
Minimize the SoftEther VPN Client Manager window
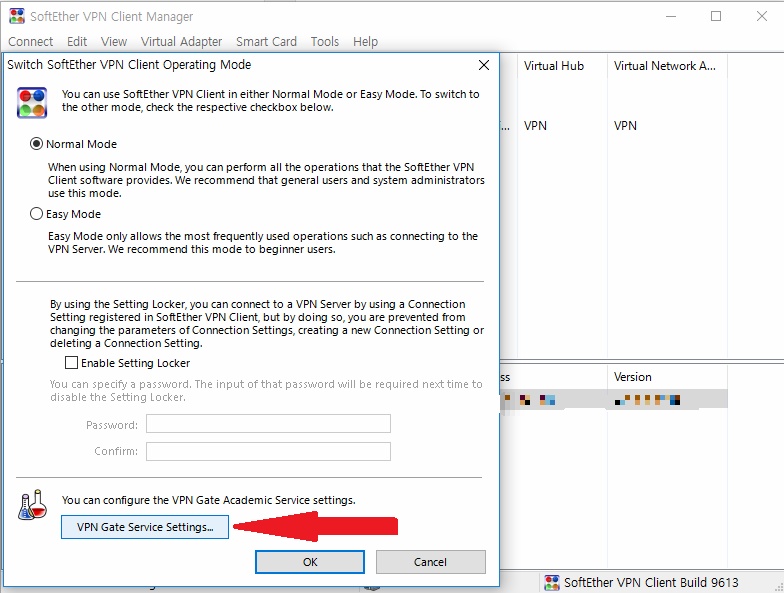click(671, 16)
